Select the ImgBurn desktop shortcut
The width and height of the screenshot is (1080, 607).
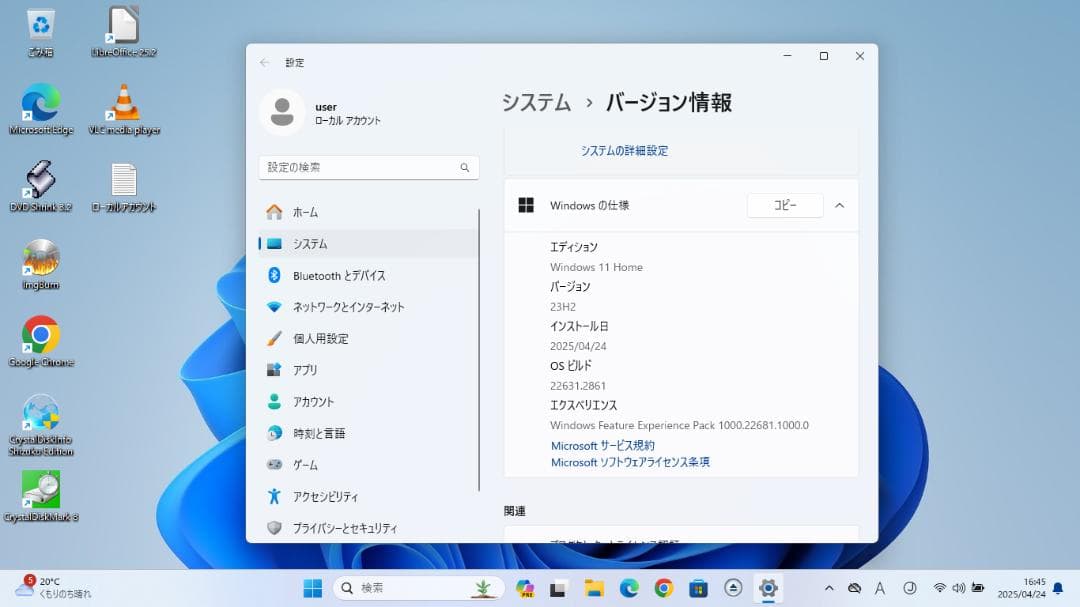point(41,264)
